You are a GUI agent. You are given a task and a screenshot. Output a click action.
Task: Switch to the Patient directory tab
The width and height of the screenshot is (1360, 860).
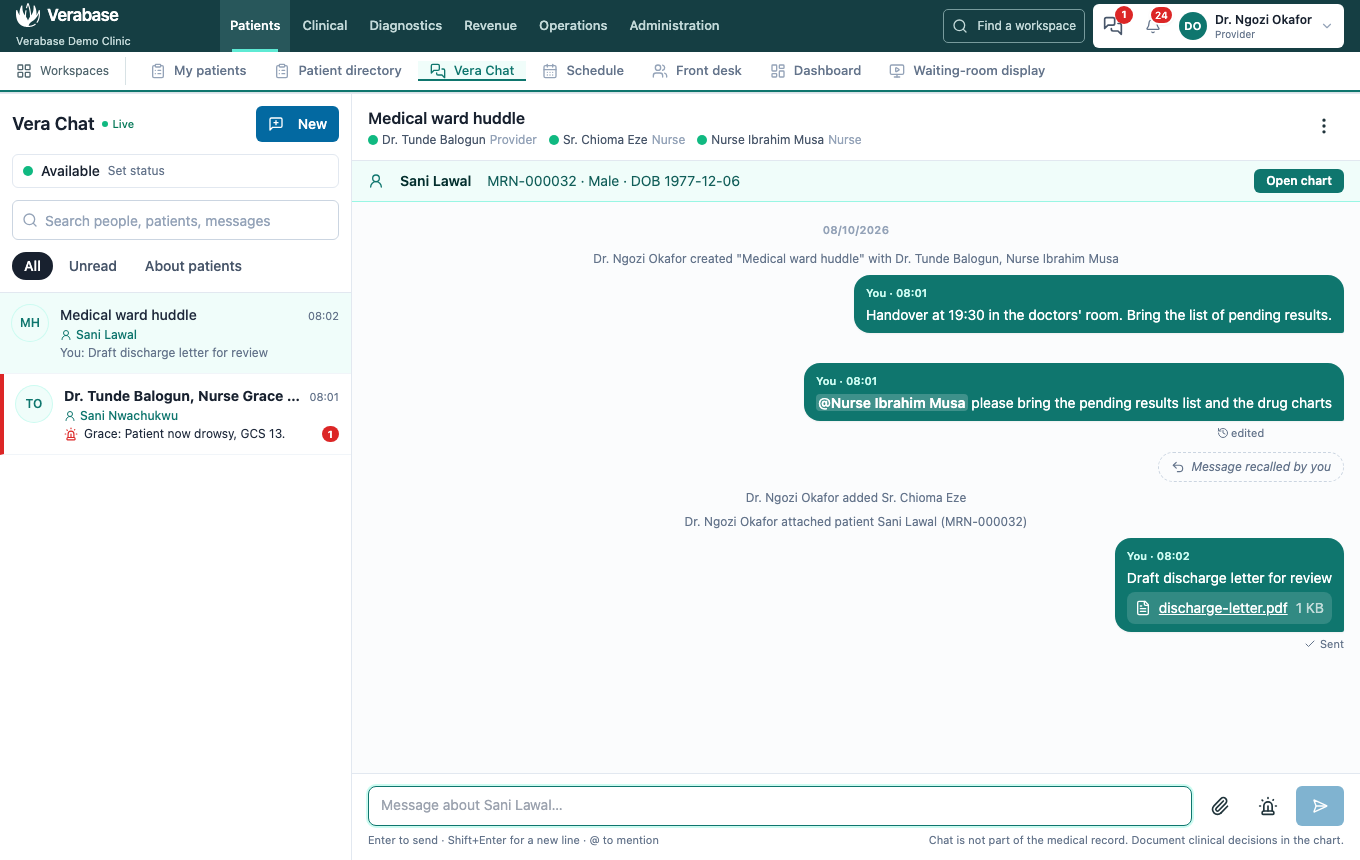(338, 71)
